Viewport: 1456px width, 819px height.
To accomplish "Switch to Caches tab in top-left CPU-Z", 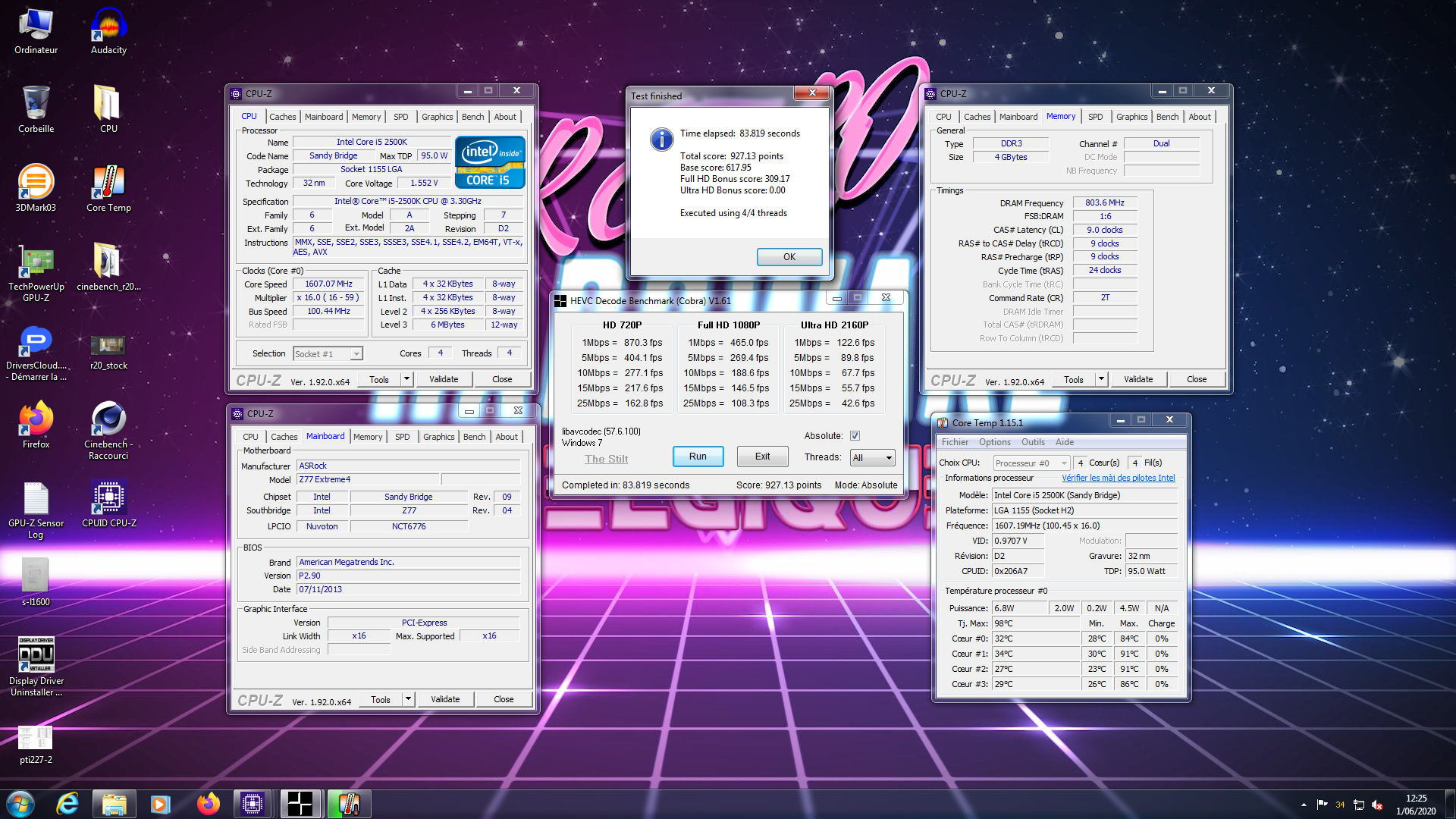I will coord(282,117).
